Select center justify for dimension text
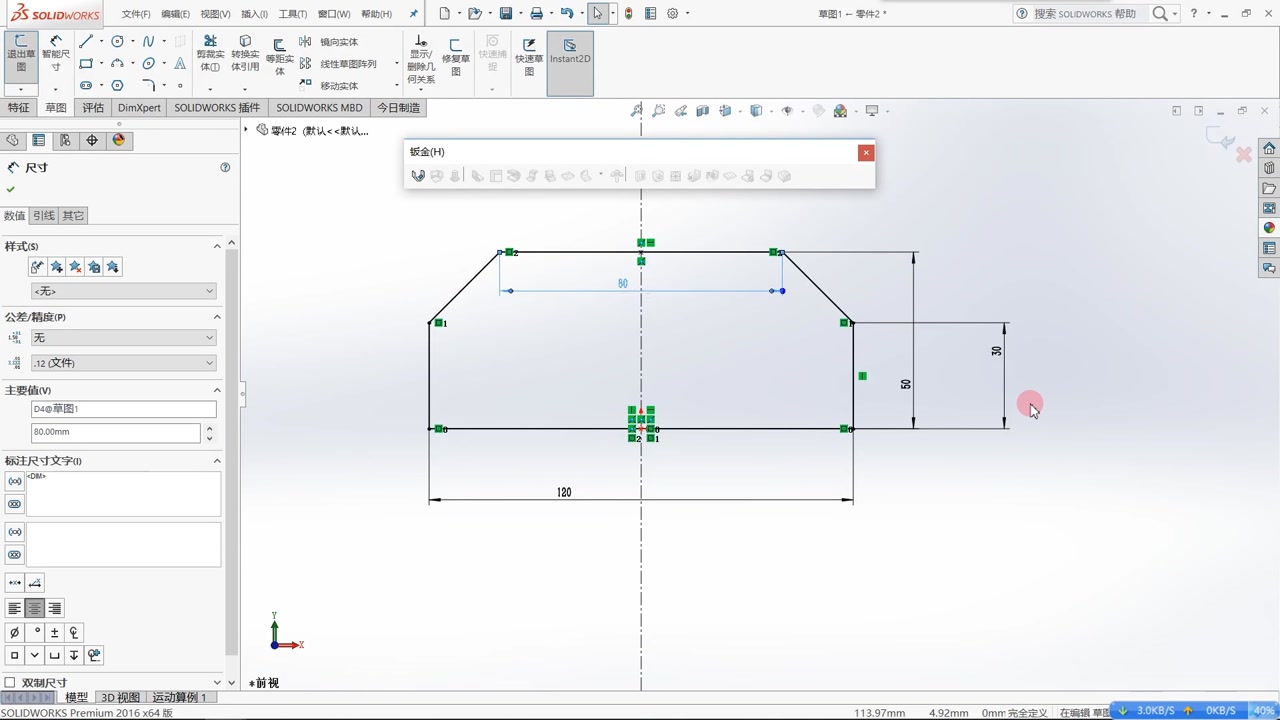The height and width of the screenshot is (720, 1280). tap(35, 608)
